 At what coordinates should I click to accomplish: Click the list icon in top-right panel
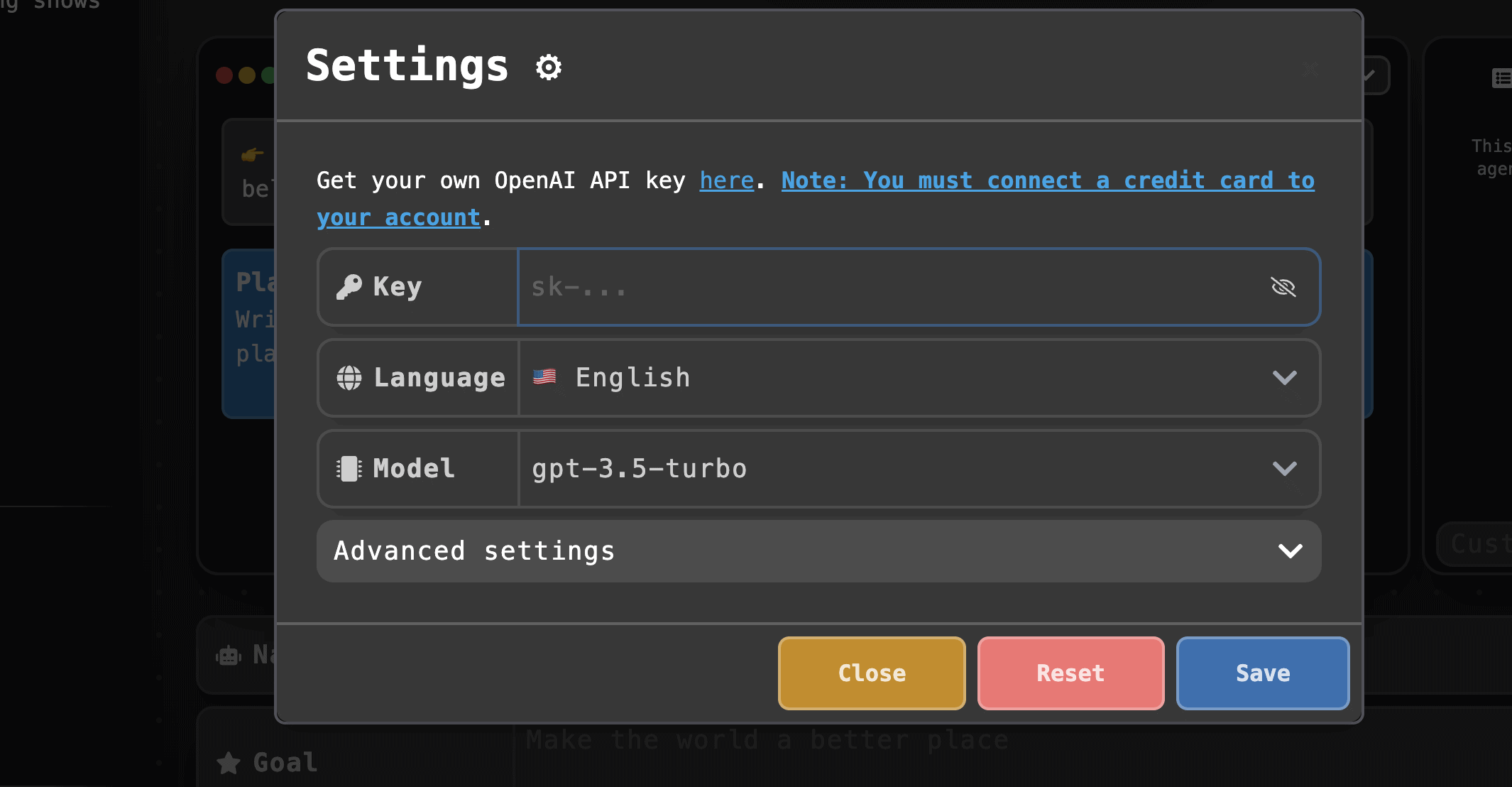[1501, 78]
